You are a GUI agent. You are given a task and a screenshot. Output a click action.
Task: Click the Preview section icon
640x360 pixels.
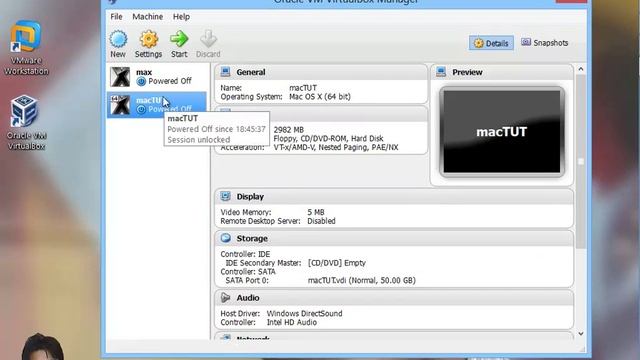coord(441,72)
